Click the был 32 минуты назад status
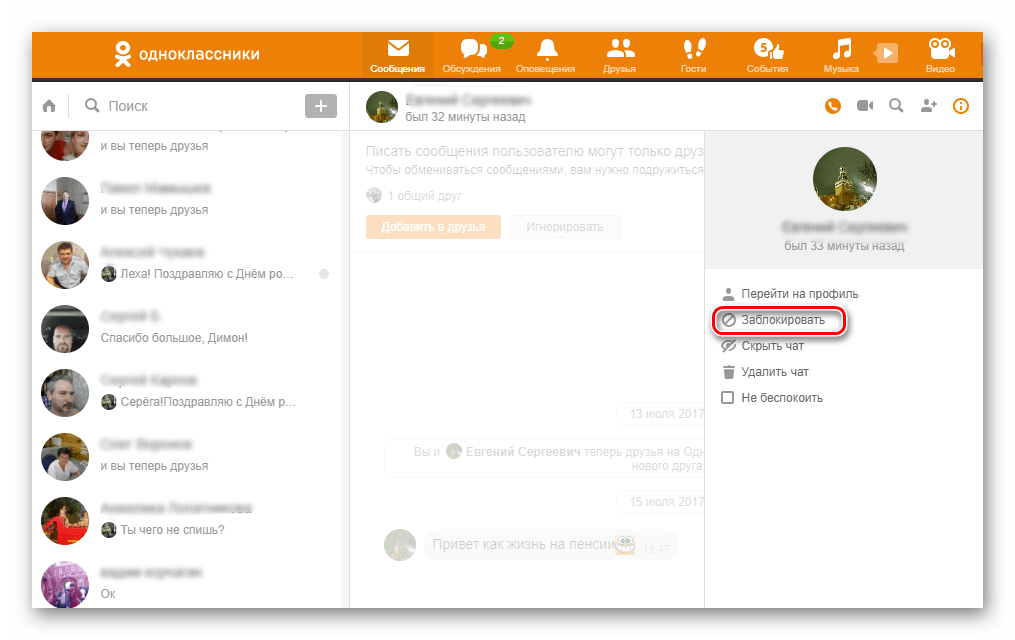The width and height of the screenshot is (1015, 640). tap(465, 117)
